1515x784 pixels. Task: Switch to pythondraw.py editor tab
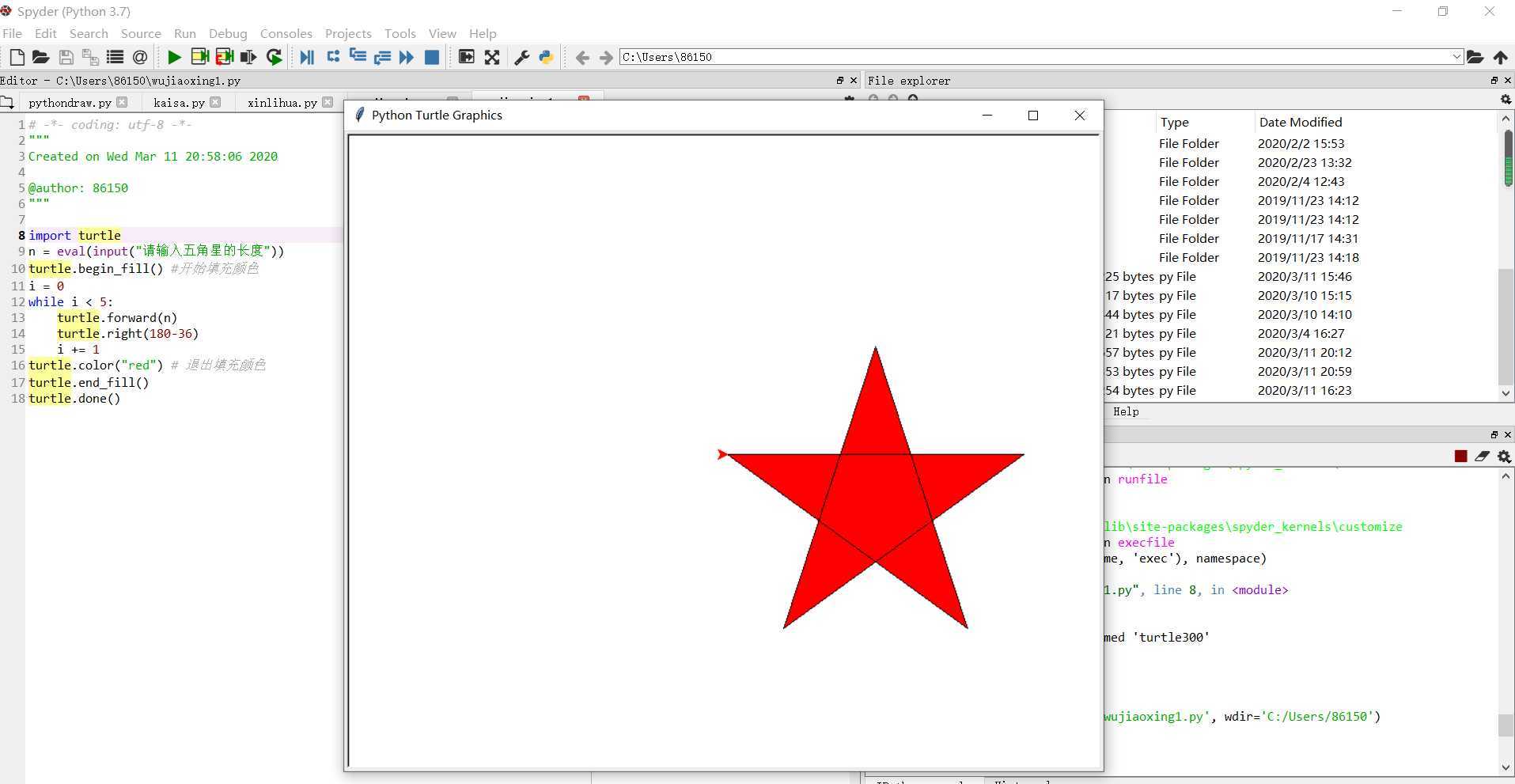tap(70, 103)
